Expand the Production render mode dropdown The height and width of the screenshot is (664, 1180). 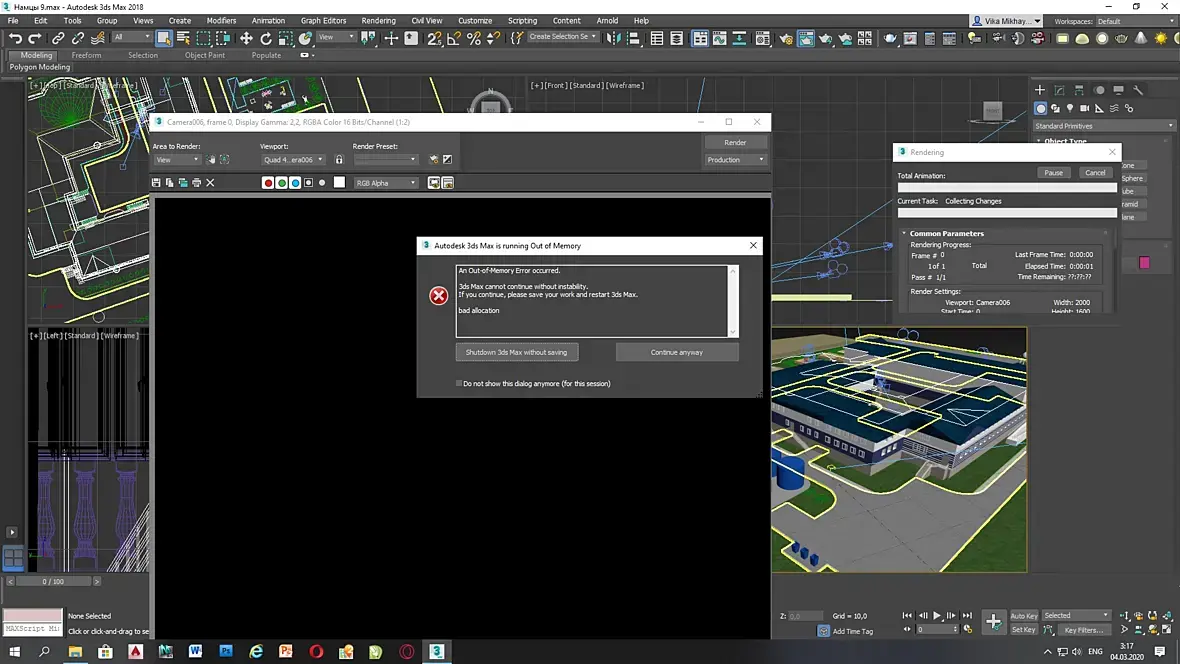[735, 160]
